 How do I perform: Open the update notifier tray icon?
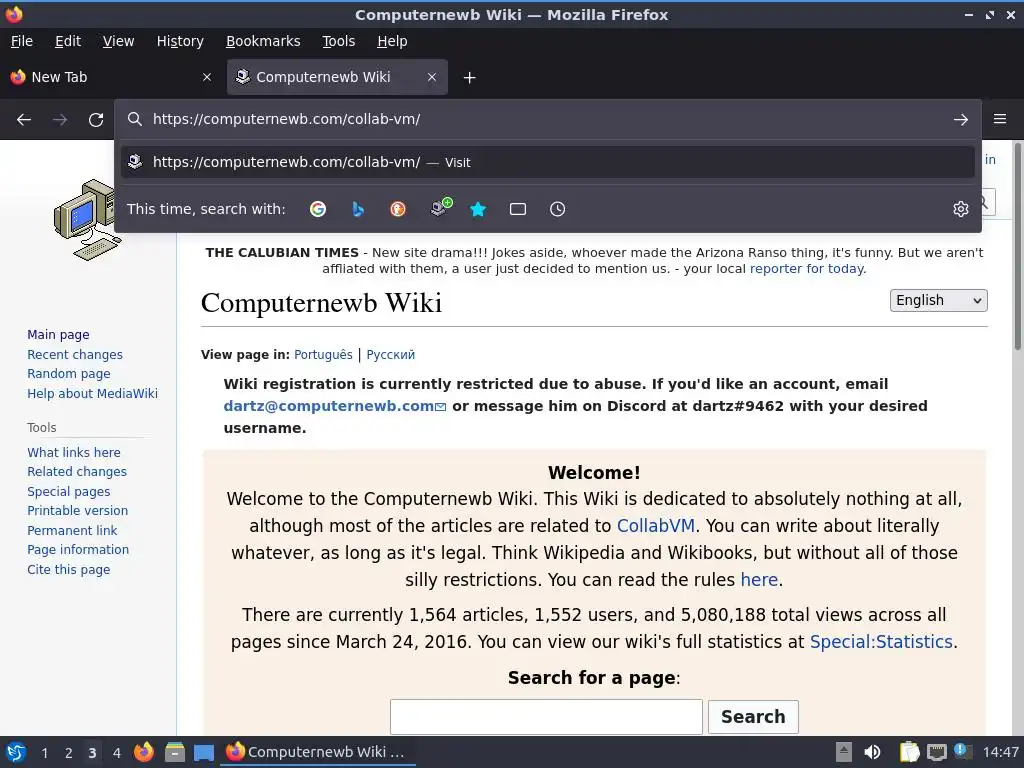click(963, 751)
